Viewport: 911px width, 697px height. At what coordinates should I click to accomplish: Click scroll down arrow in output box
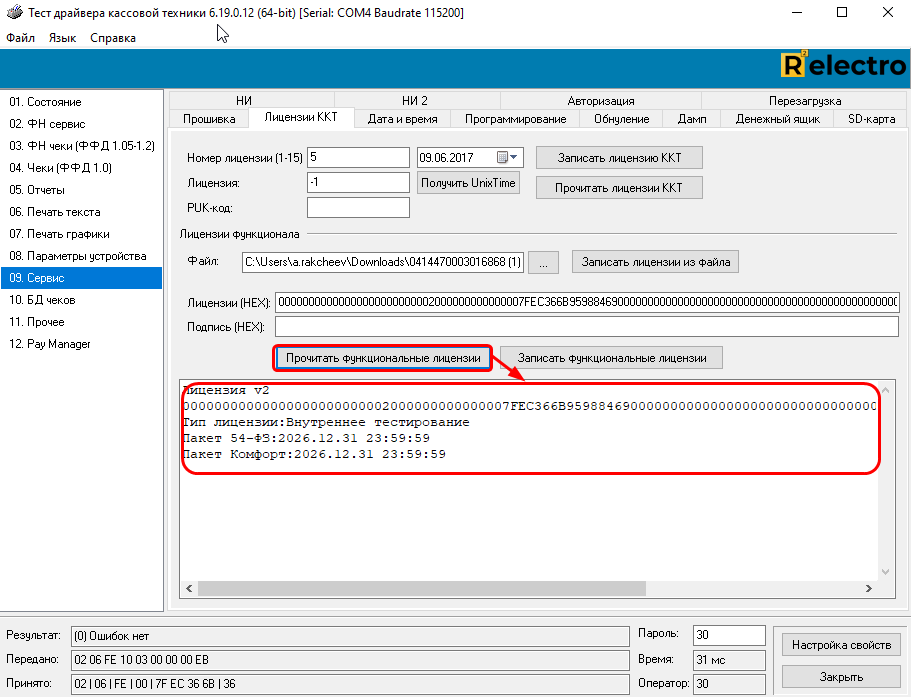point(884,572)
